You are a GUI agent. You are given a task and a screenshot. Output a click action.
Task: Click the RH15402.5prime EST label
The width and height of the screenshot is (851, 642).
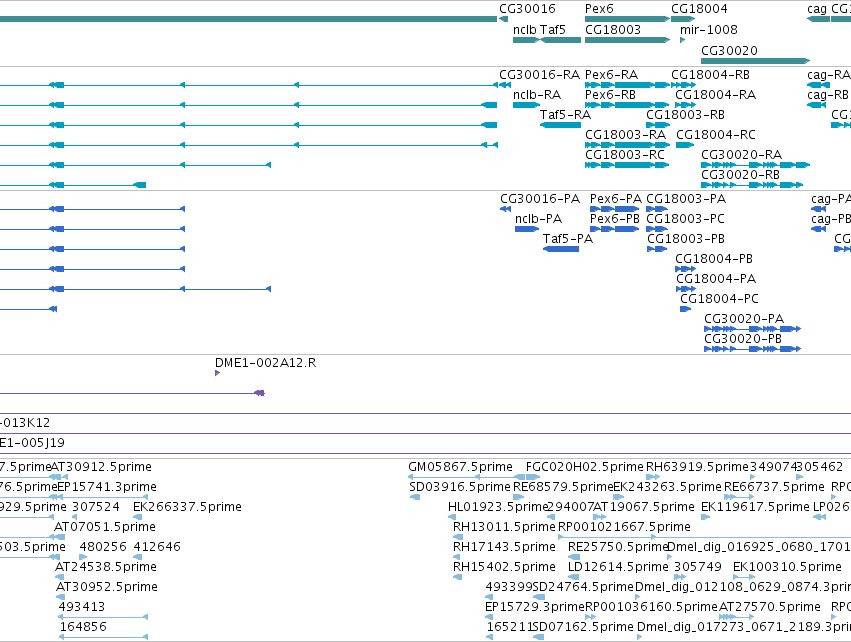pyautogui.click(x=504, y=567)
